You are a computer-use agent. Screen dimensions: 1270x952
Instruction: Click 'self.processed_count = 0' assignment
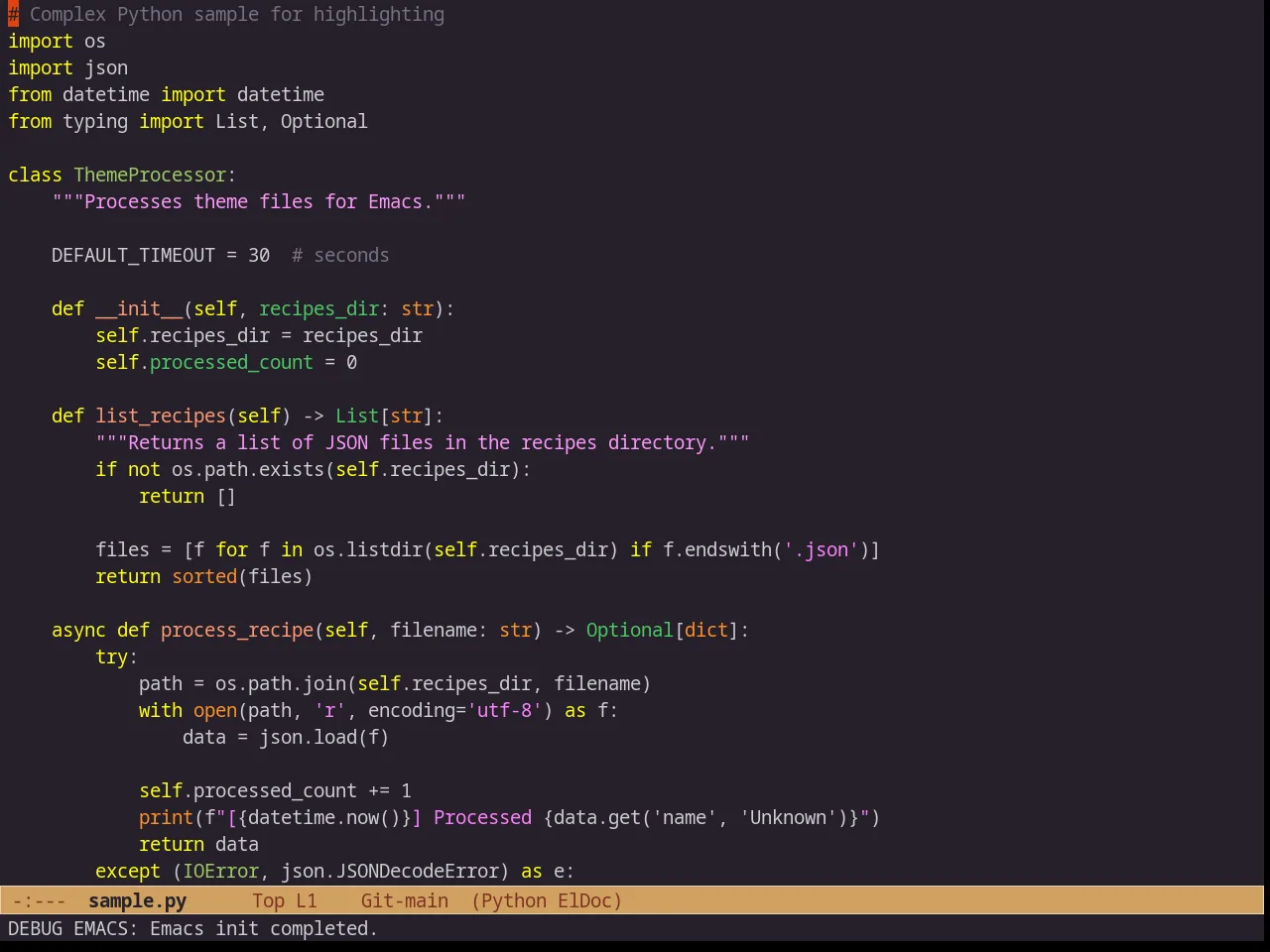pyautogui.click(x=226, y=362)
